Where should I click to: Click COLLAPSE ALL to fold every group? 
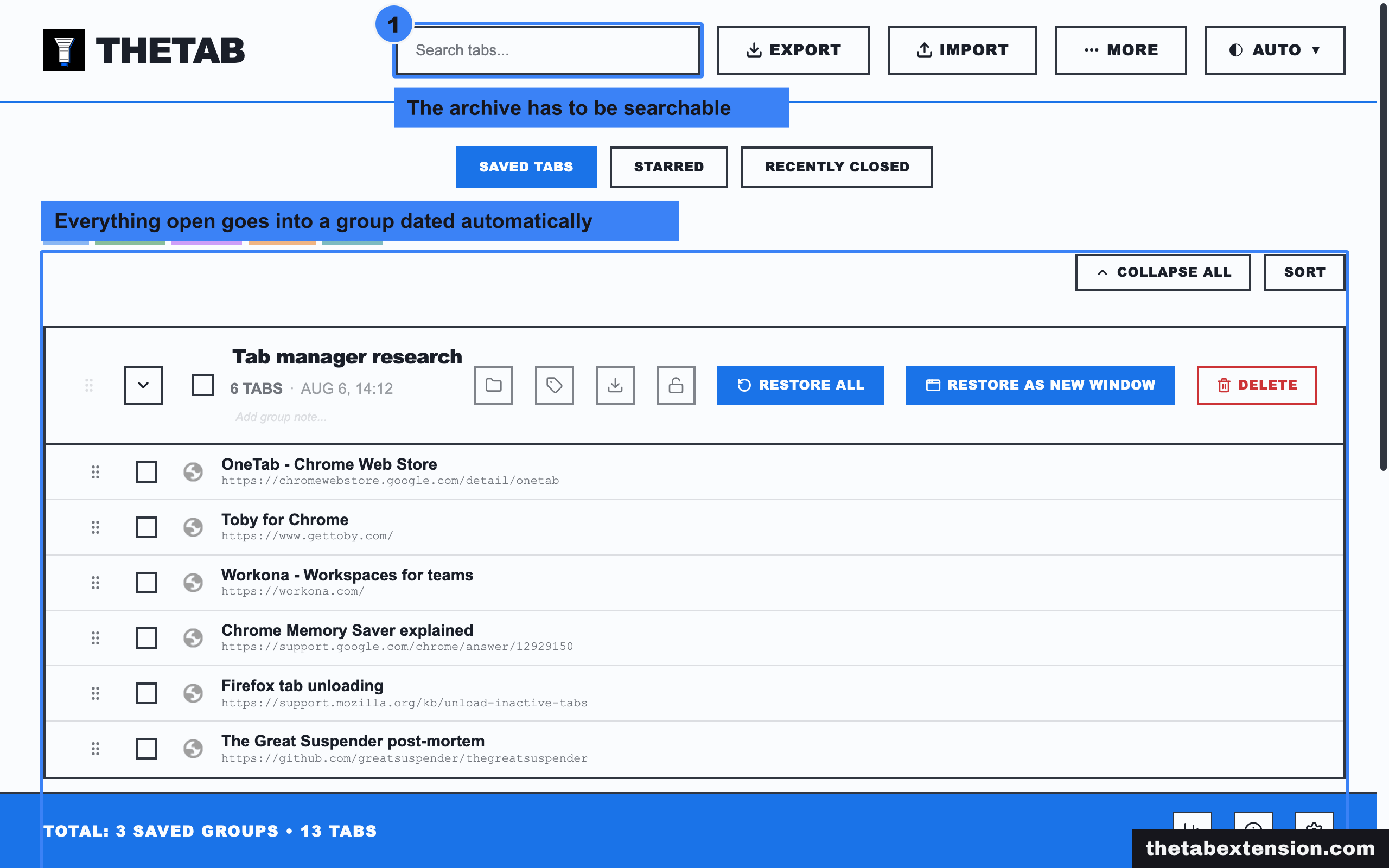point(1163,272)
